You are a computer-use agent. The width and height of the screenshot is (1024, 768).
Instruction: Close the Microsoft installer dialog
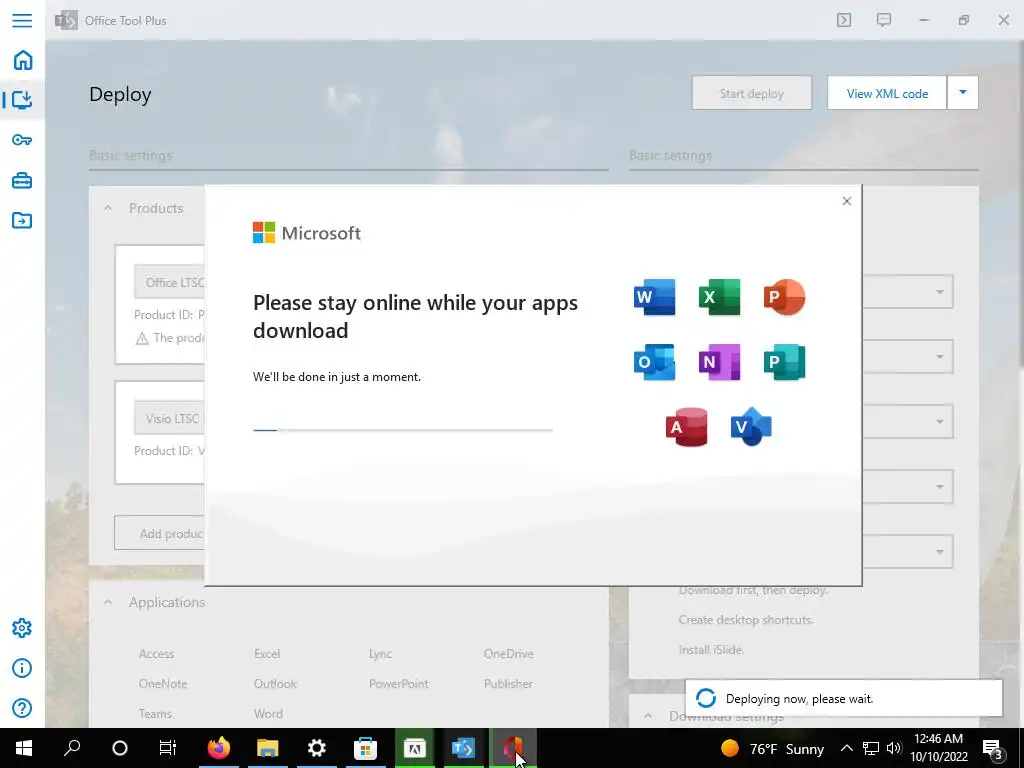846,201
